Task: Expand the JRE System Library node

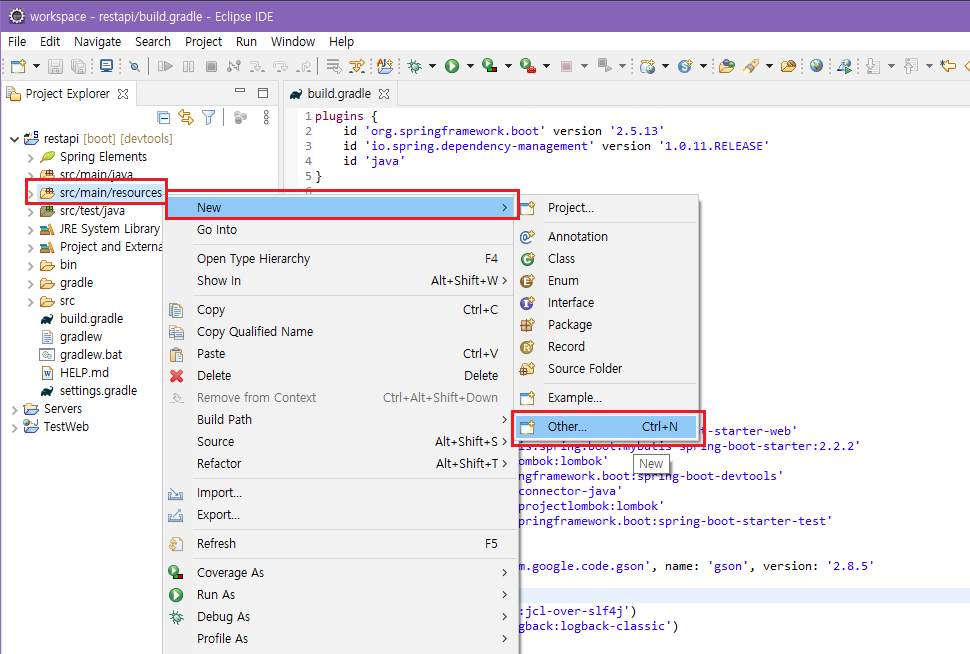Action: click(30, 230)
